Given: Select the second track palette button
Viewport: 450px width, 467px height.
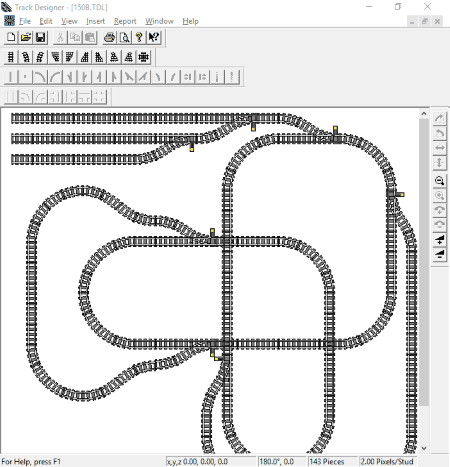Looking at the screenshot, I should pos(26,57).
